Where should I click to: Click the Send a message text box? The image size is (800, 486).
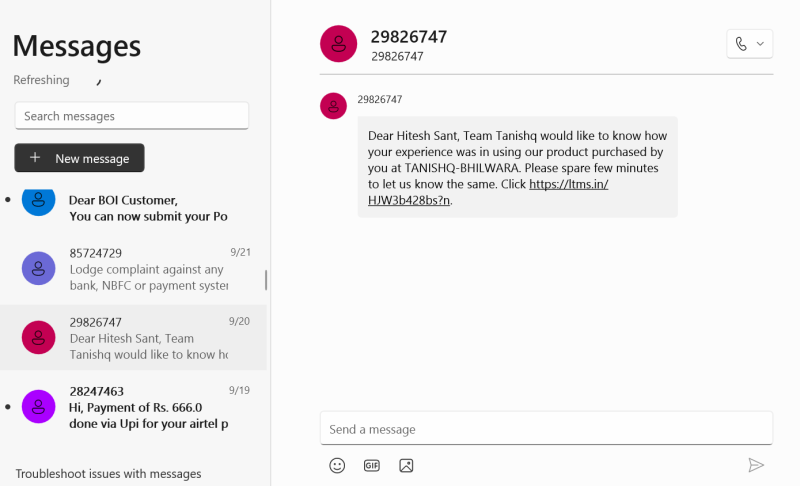pos(546,429)
